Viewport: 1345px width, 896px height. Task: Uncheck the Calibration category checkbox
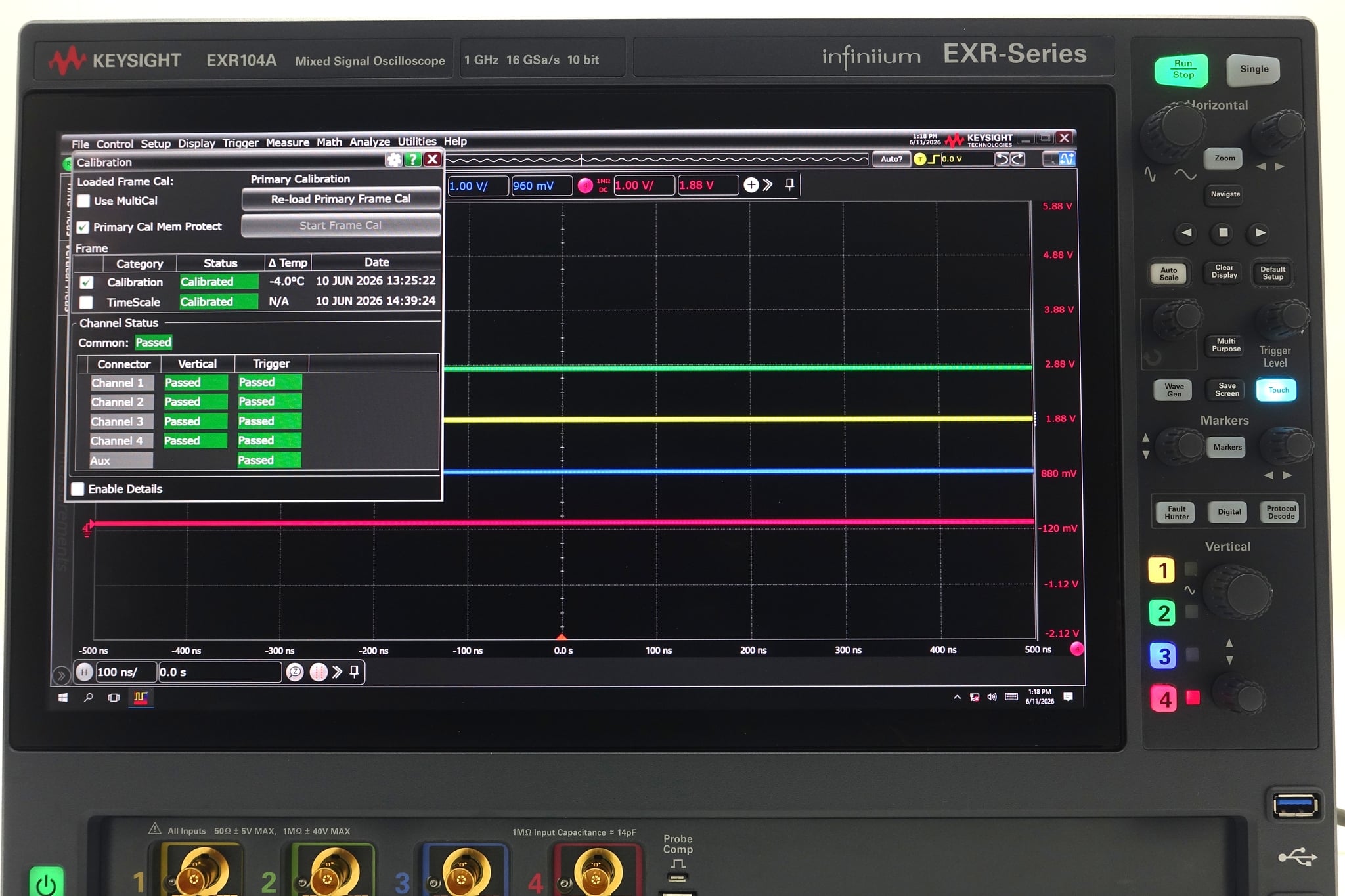coord(87,282)
